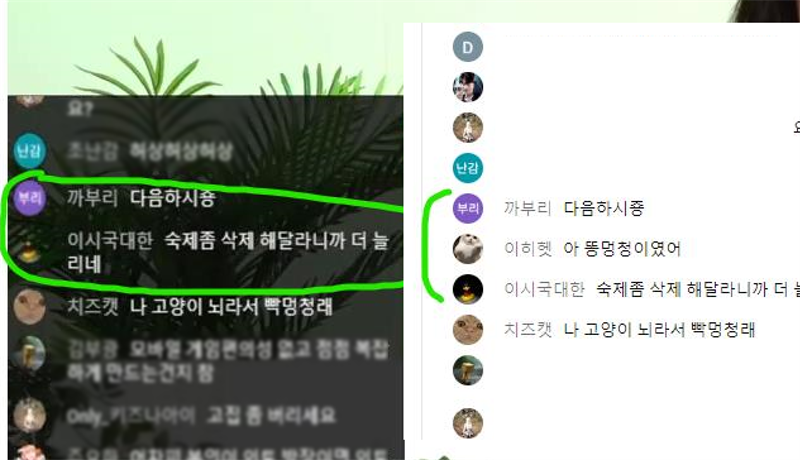800x460 pixels.
Task: Open username 이히헷 in the chat list
Action: pyautogui.click(x=528, y=249)
